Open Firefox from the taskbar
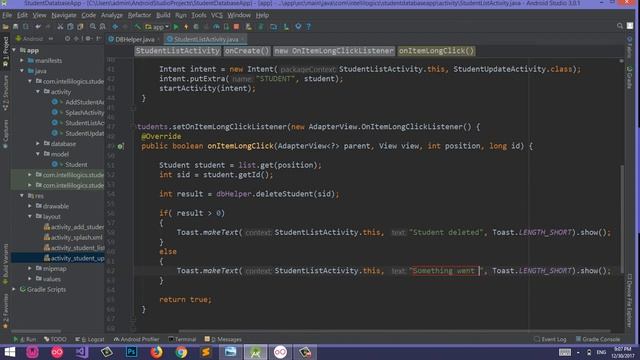640x360 pixels. click(x=156, y=352)
